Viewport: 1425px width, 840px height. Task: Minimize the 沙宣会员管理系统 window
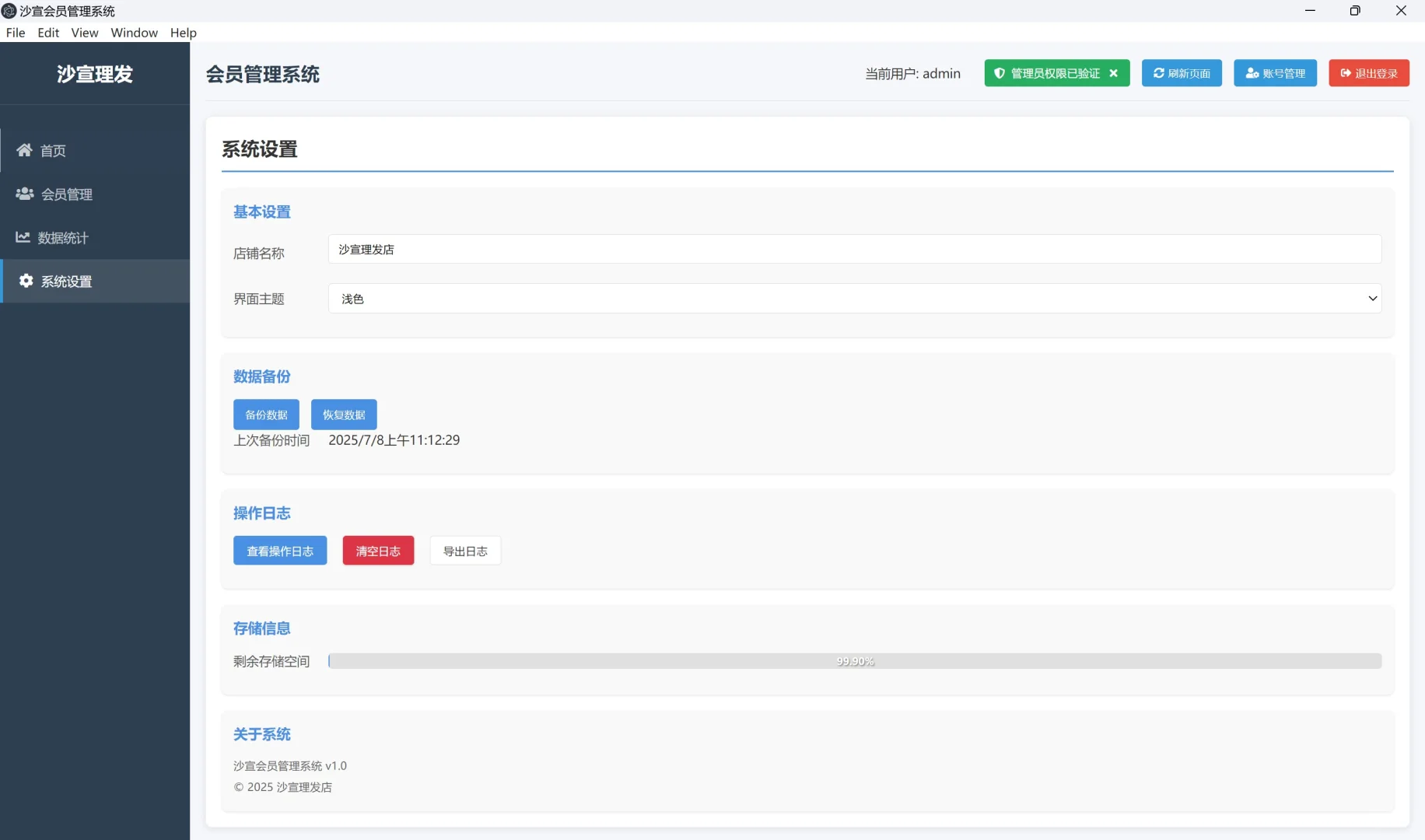coord(1310,11)
